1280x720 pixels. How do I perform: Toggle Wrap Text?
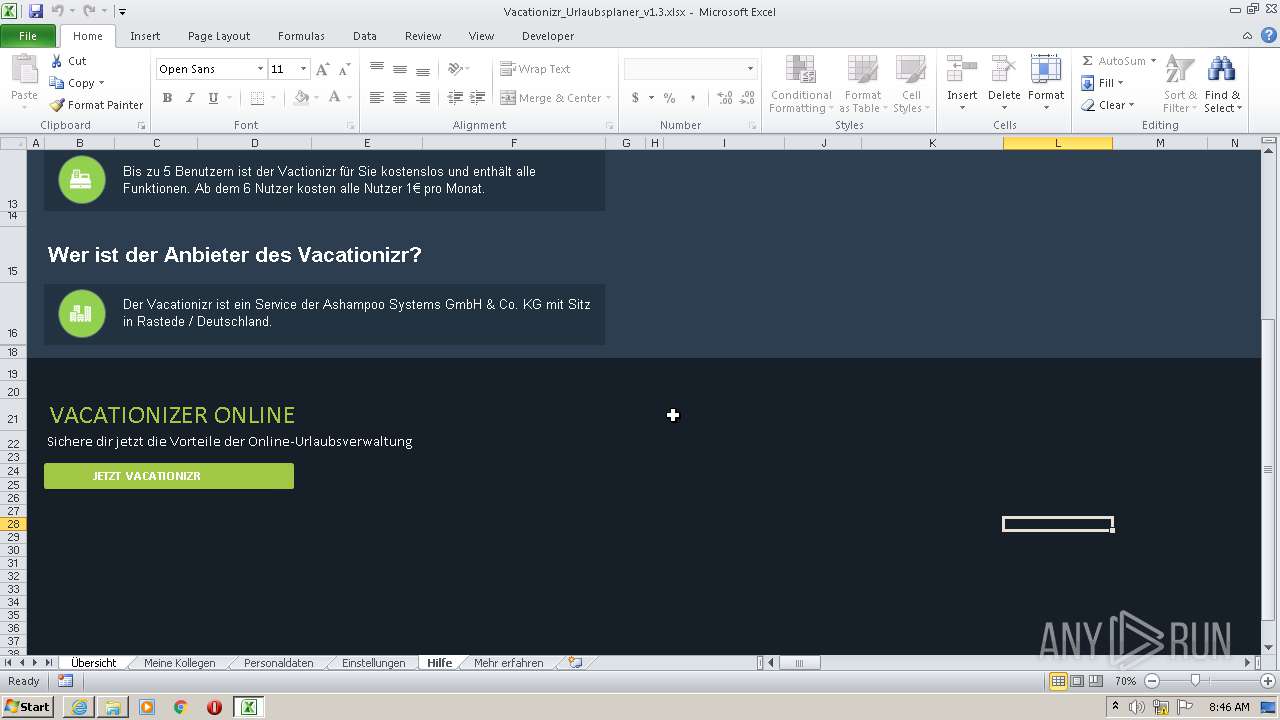[536, 69]
